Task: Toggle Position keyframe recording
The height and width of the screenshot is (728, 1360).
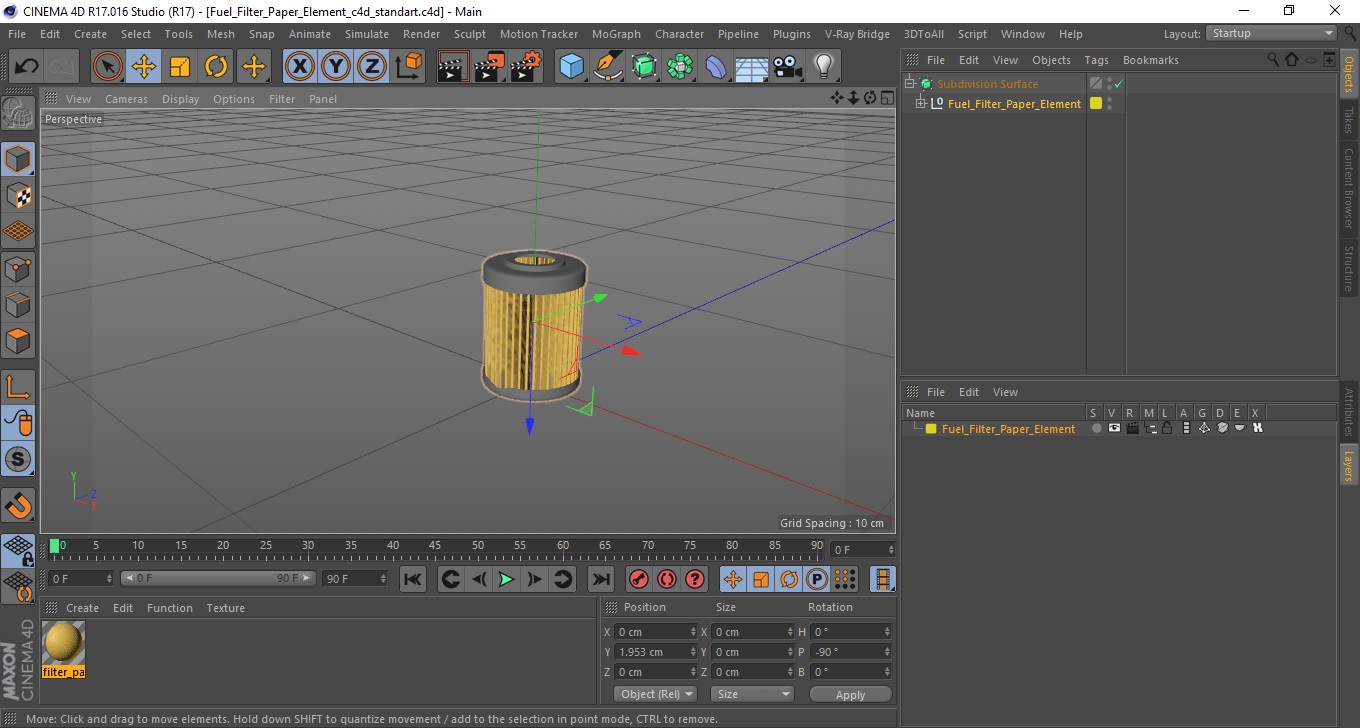Action: click(x=733, y=579)
